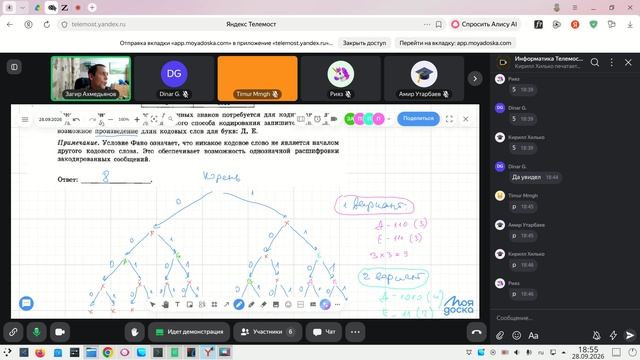Open more whiteboard tools (three dots)
Image resolution: width=640 pixels, height=360 pixels.
coord(338,304)
